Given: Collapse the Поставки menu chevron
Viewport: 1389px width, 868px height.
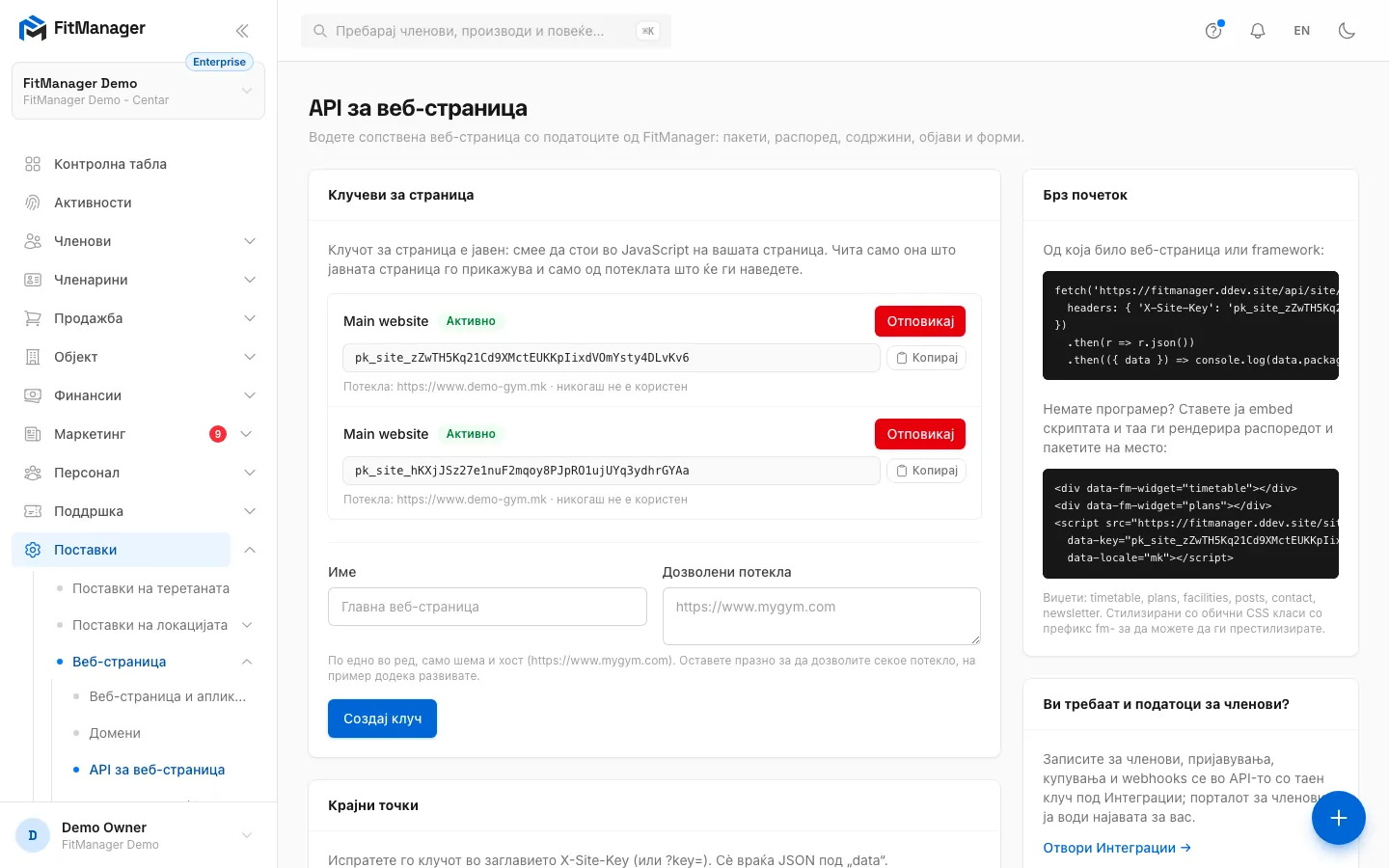Looking at the screenshot, I should (250, 550).
